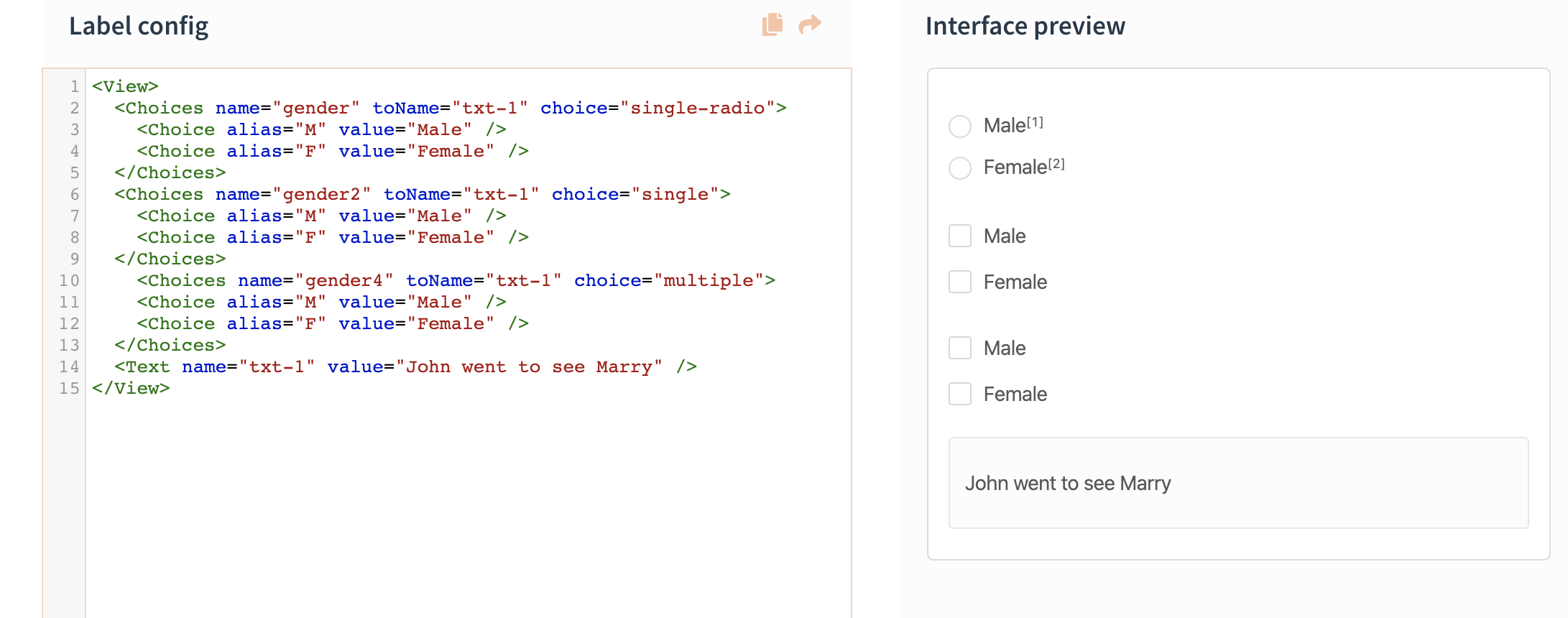
Task: Click the 'John went to see Marry' text box
Action: [x=1238, y=483]
